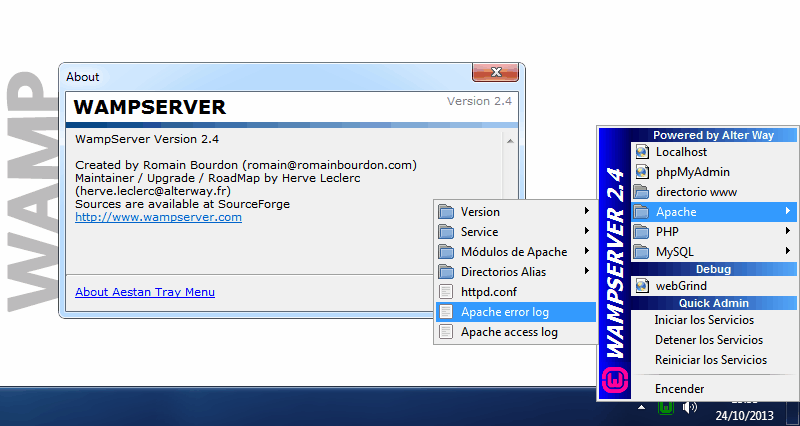
Task: Expand the PHP submenu arrow
Action: pyautogui.click(x=789, y=231)
